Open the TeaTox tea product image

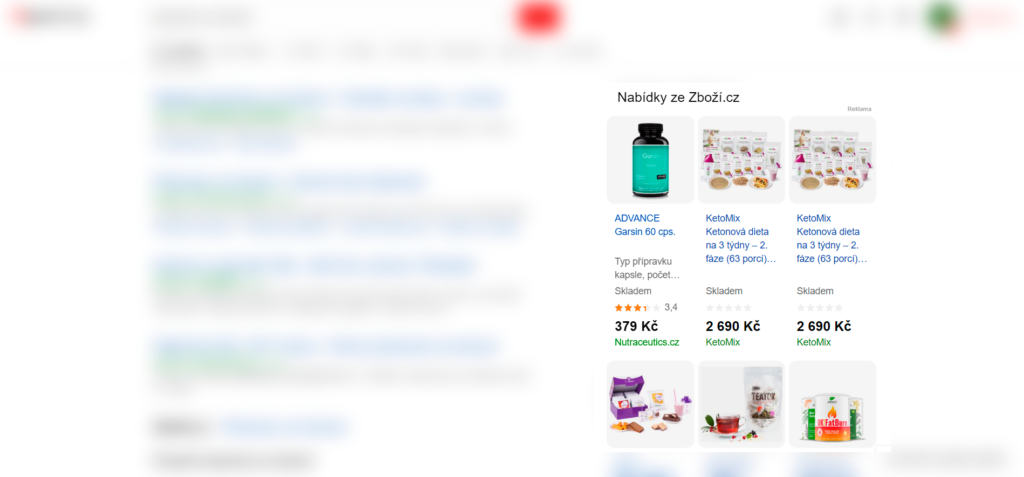coord(741,404)
